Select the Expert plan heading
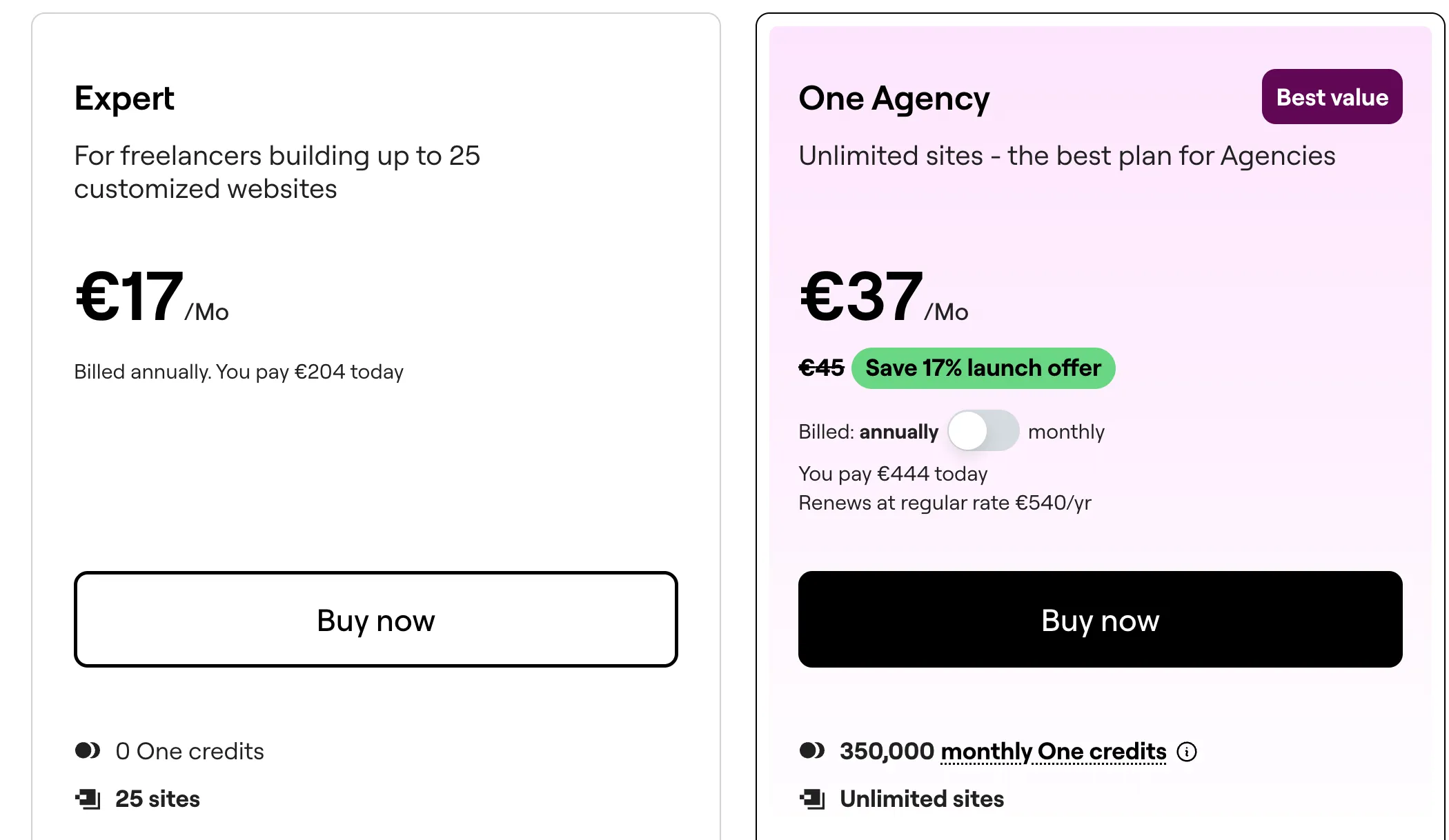The width and height of the screenshot is (1449, 840). pyautogui.click(x=124, y=97)
